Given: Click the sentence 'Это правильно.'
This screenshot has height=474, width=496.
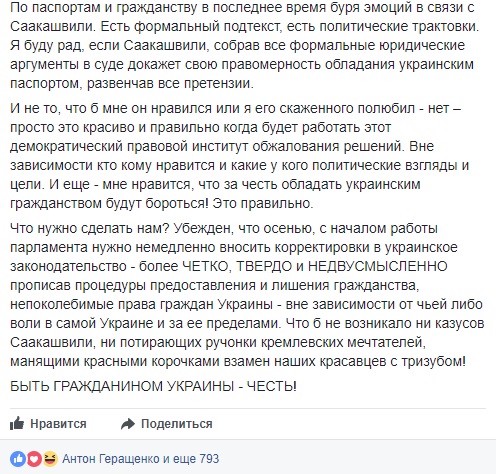Looking at the screenshot, I should [263, 203].
